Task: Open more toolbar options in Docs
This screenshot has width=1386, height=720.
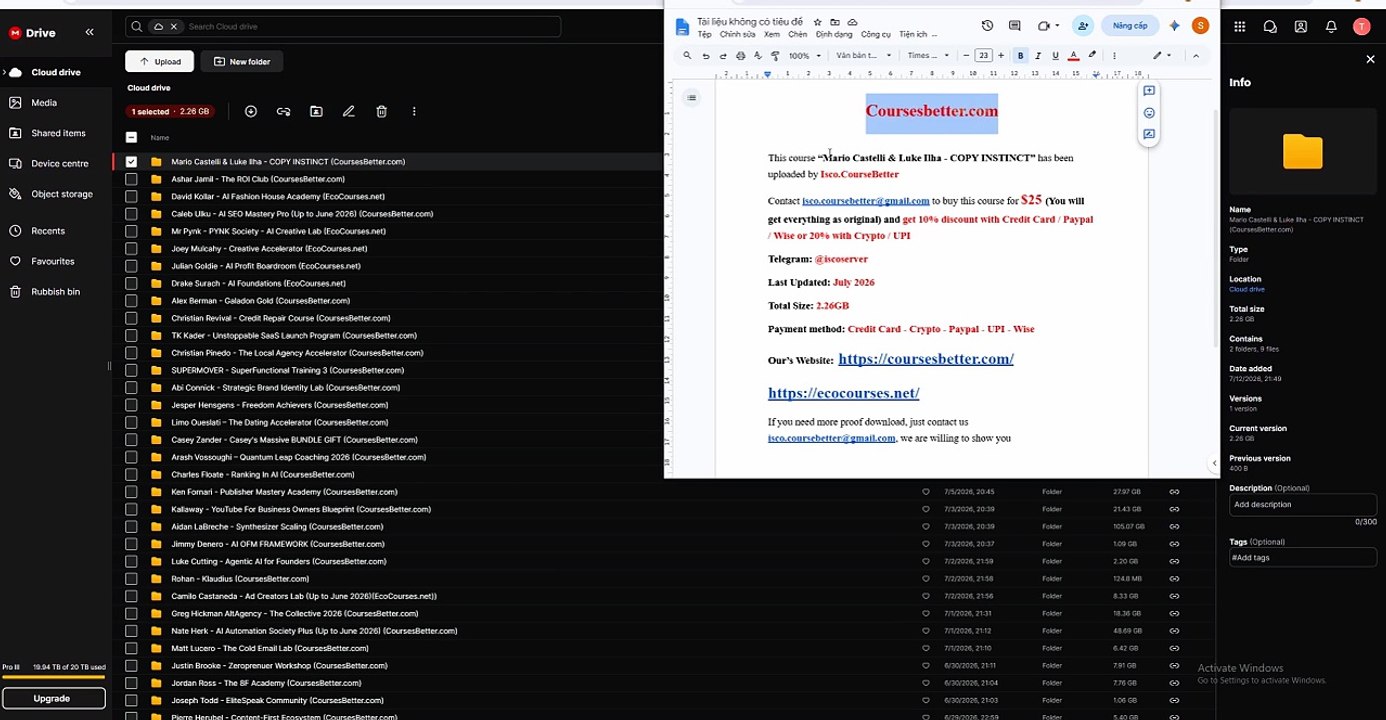Action: (x=1115, y=56)
